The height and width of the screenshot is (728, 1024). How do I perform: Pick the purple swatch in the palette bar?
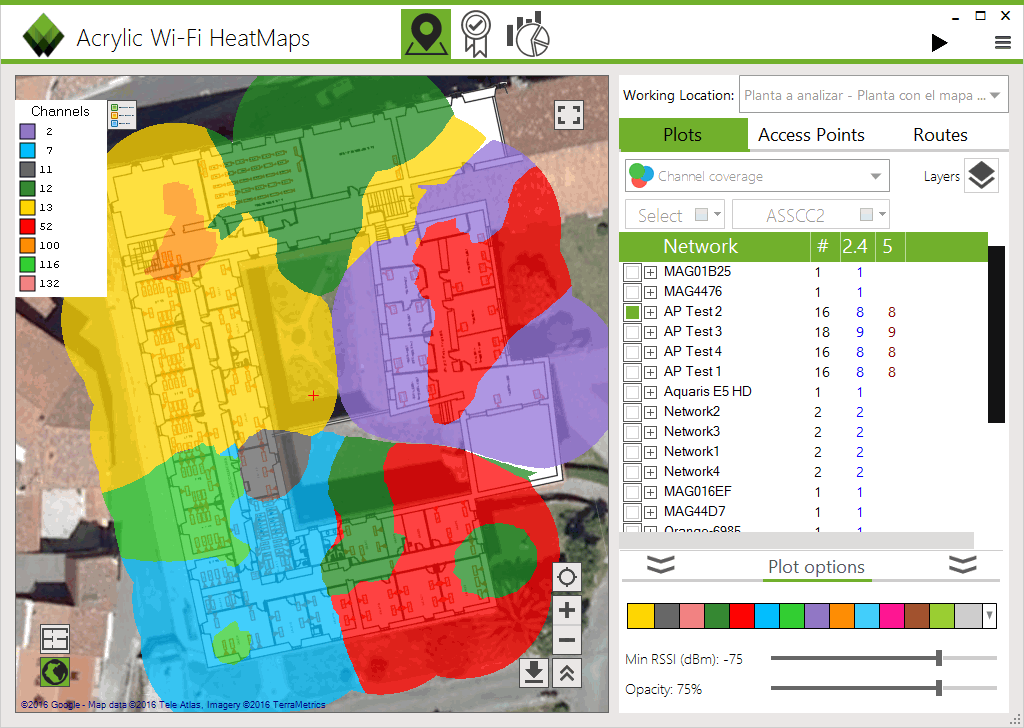pyautogui.click(x=816, y=616)
